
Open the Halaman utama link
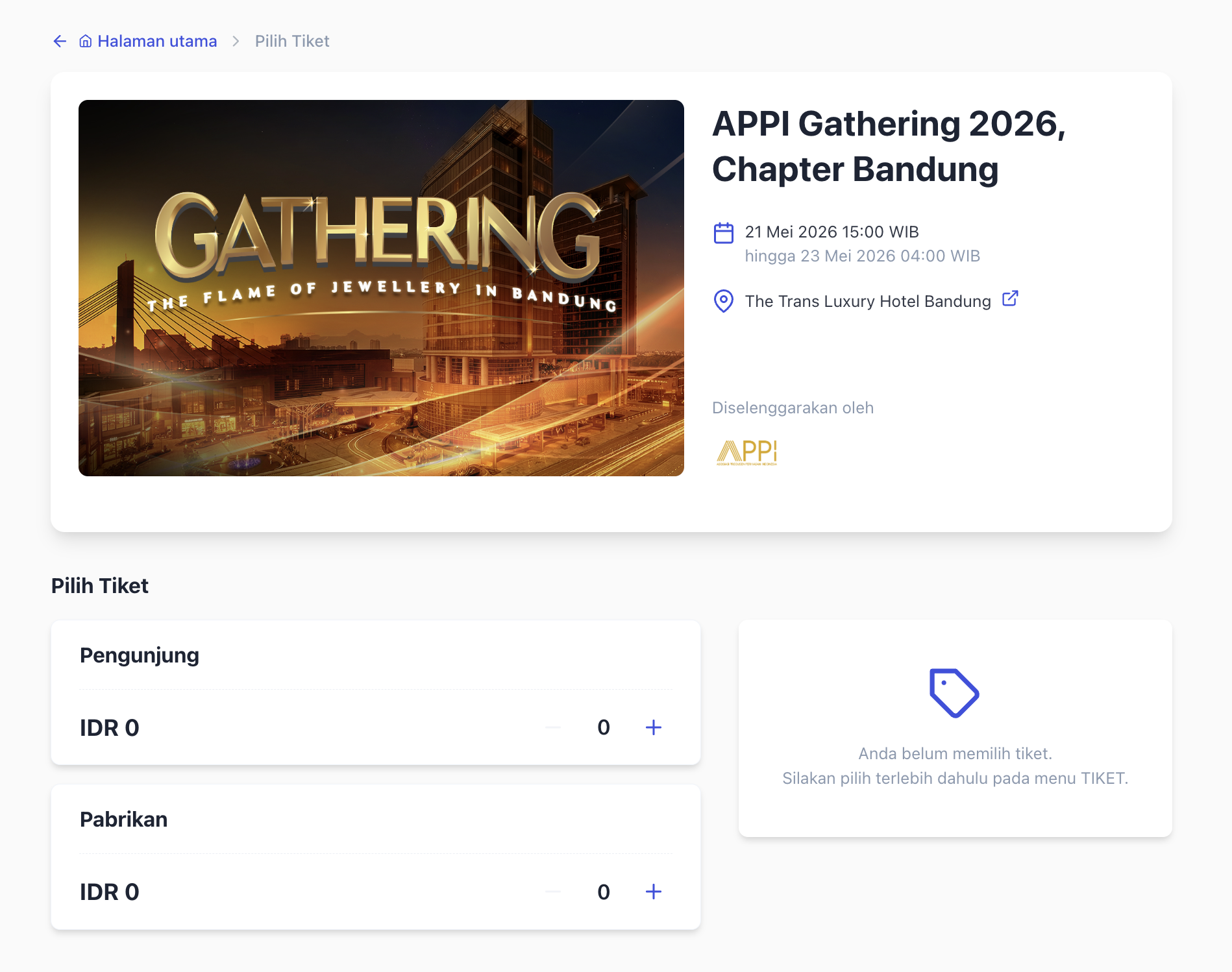tap(157, 42)
